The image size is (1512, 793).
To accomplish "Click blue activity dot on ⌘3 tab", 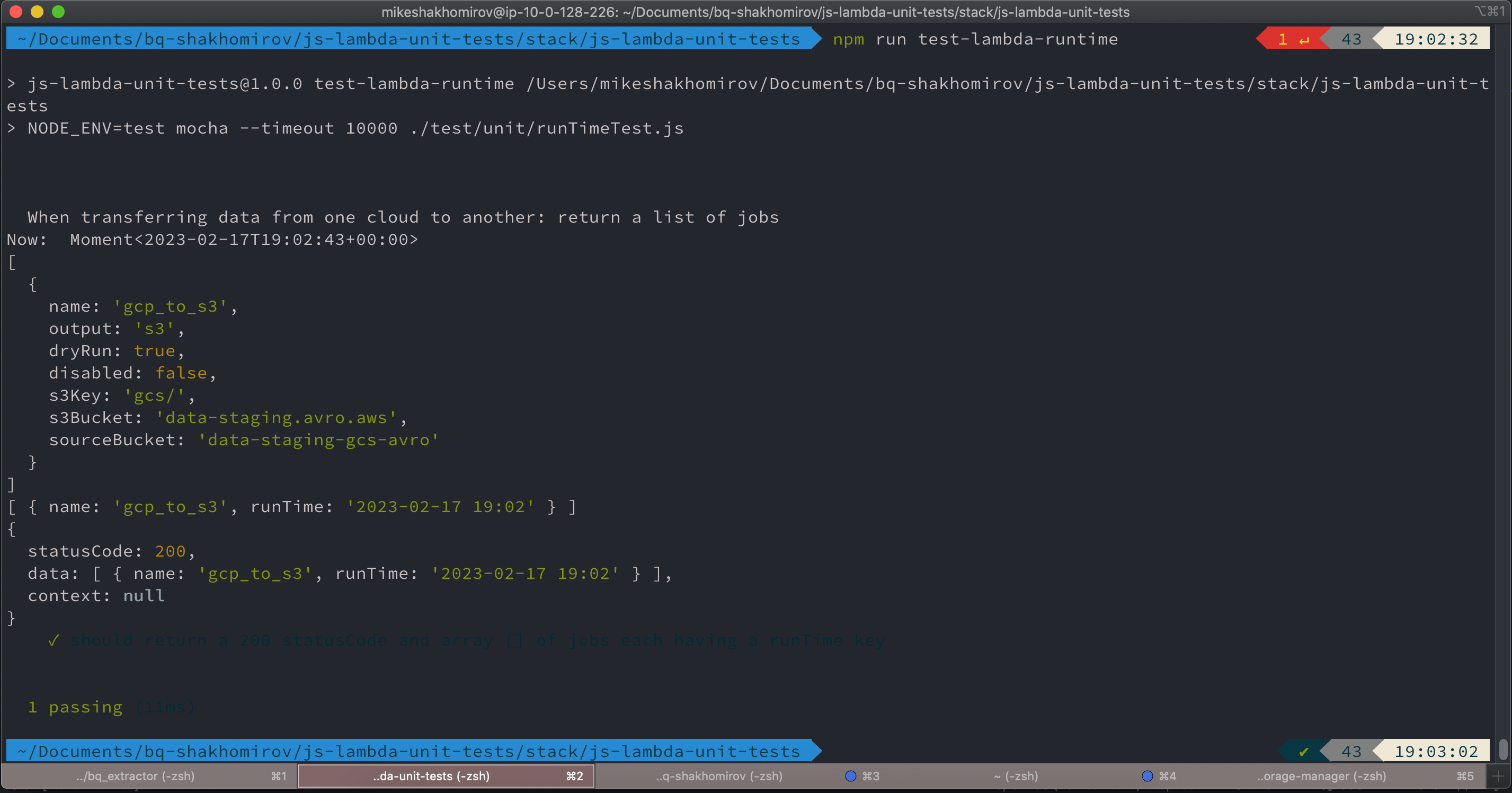I will tap(850, 776).
